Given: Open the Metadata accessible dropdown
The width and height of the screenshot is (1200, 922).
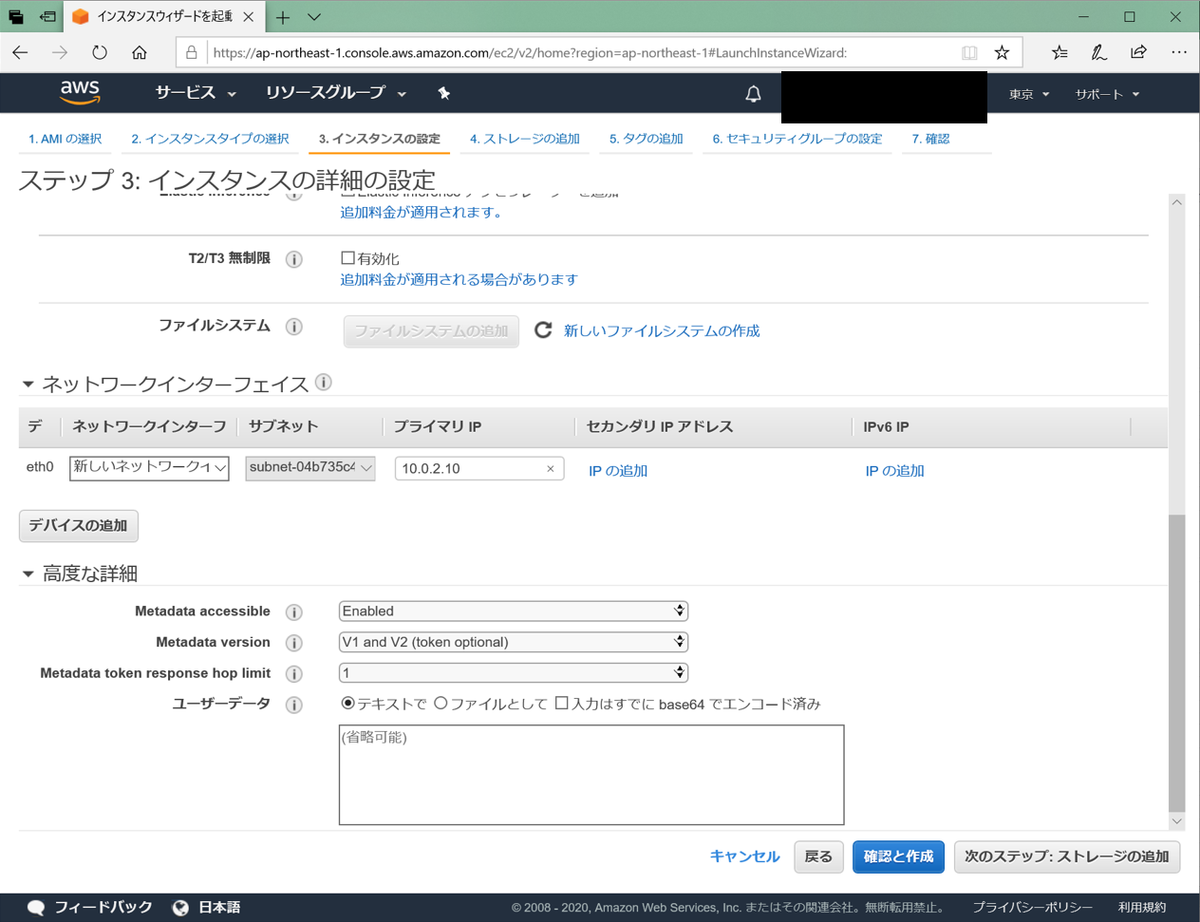Looking at the screenshot, I should point(513,610).
